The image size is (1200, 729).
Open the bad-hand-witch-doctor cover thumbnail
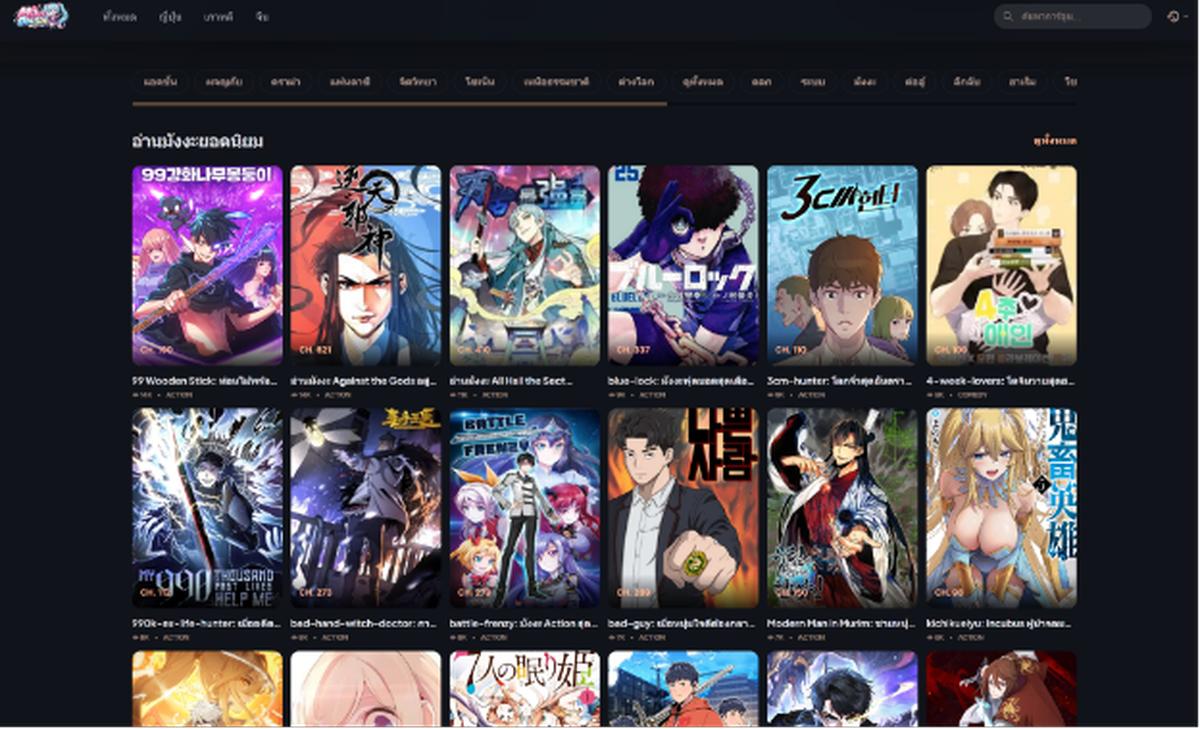[x=365, y=508]
